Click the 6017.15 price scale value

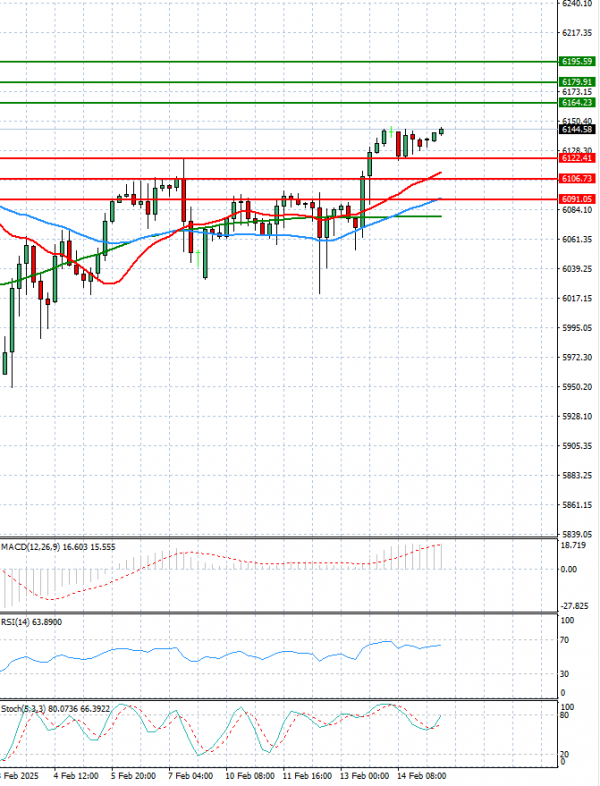click(577, 298)
